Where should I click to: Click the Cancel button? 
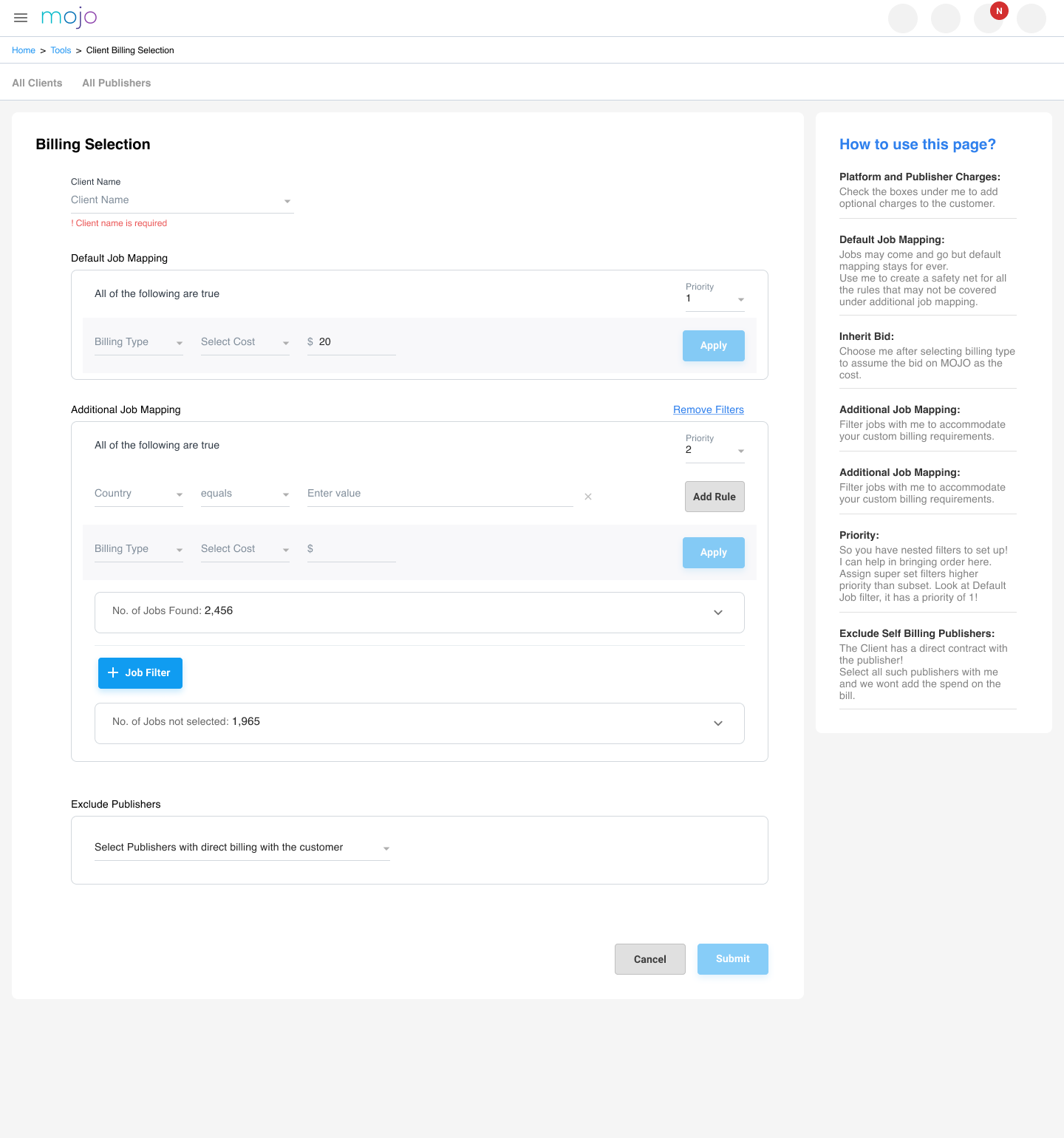click(x=649, y=959)
